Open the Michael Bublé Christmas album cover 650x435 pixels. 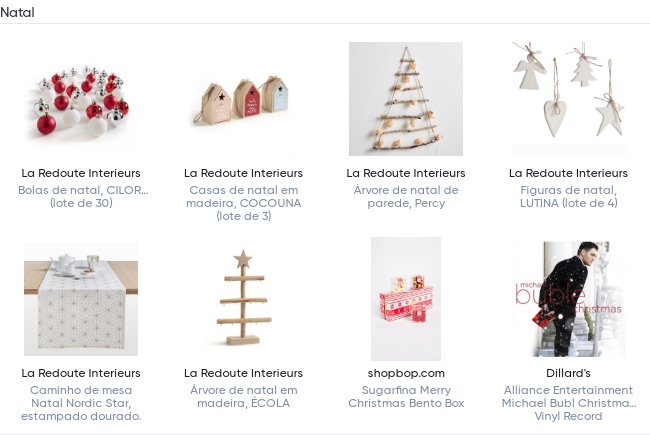(568, 299)
